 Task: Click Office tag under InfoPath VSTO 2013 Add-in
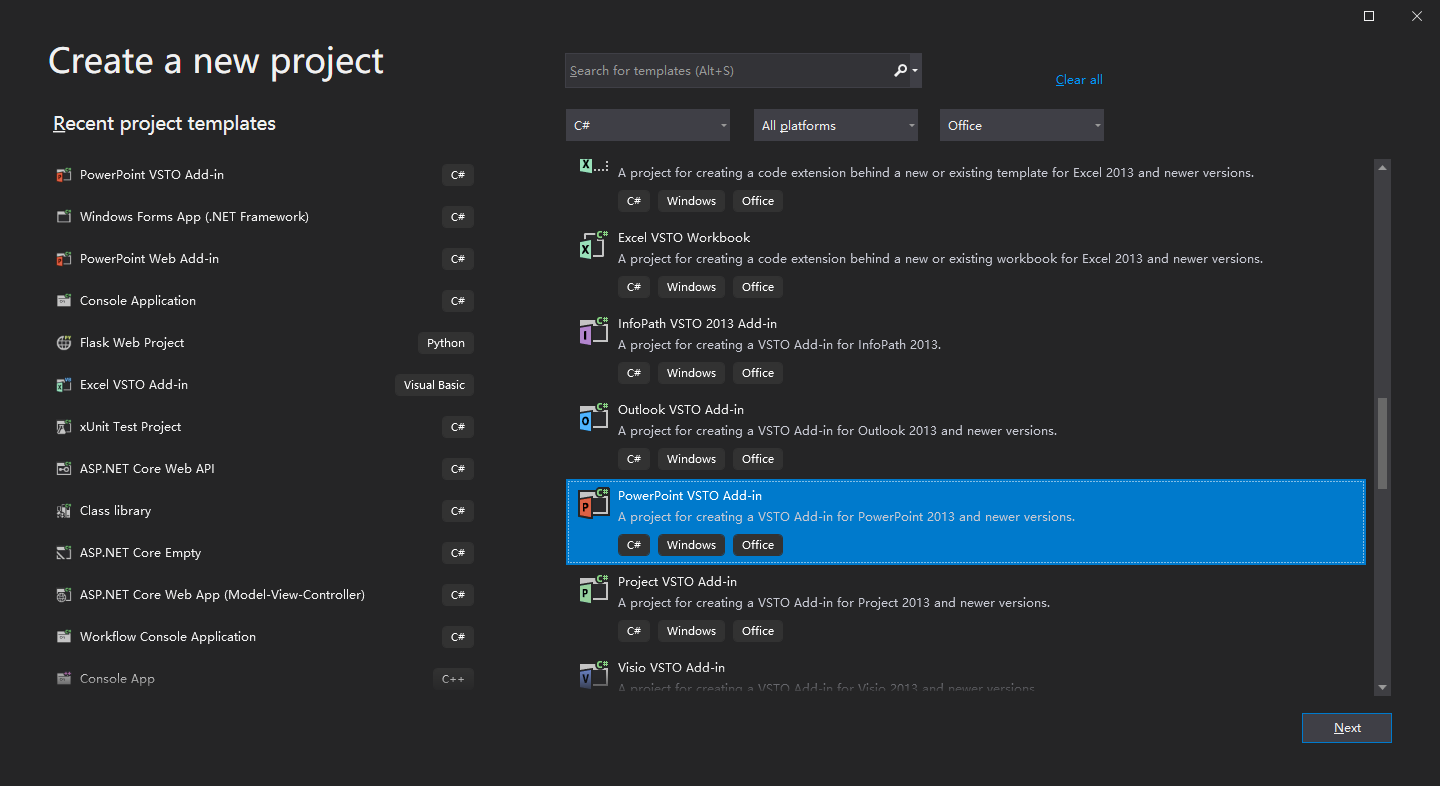point(758,373)
